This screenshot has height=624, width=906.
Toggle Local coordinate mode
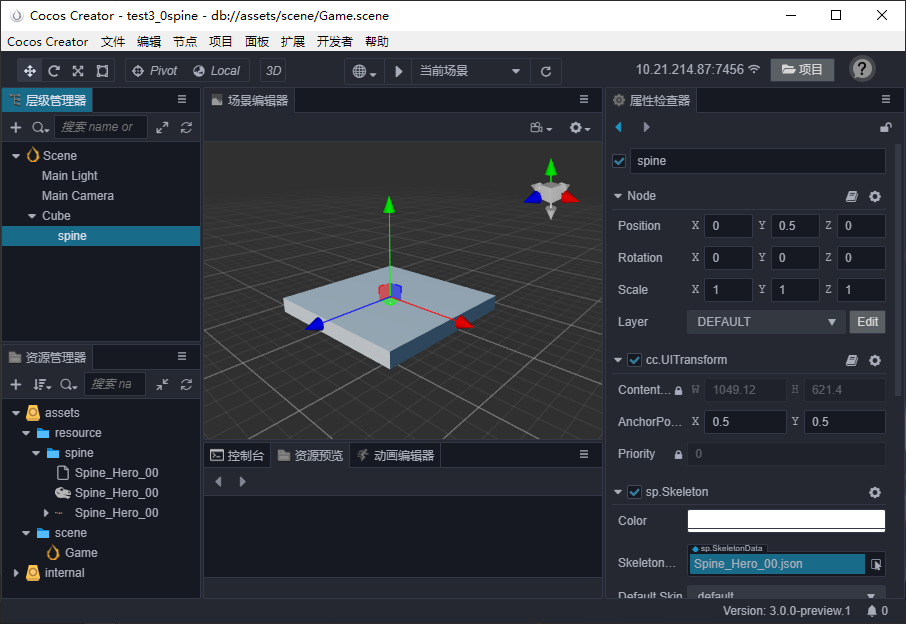[217, 70]
